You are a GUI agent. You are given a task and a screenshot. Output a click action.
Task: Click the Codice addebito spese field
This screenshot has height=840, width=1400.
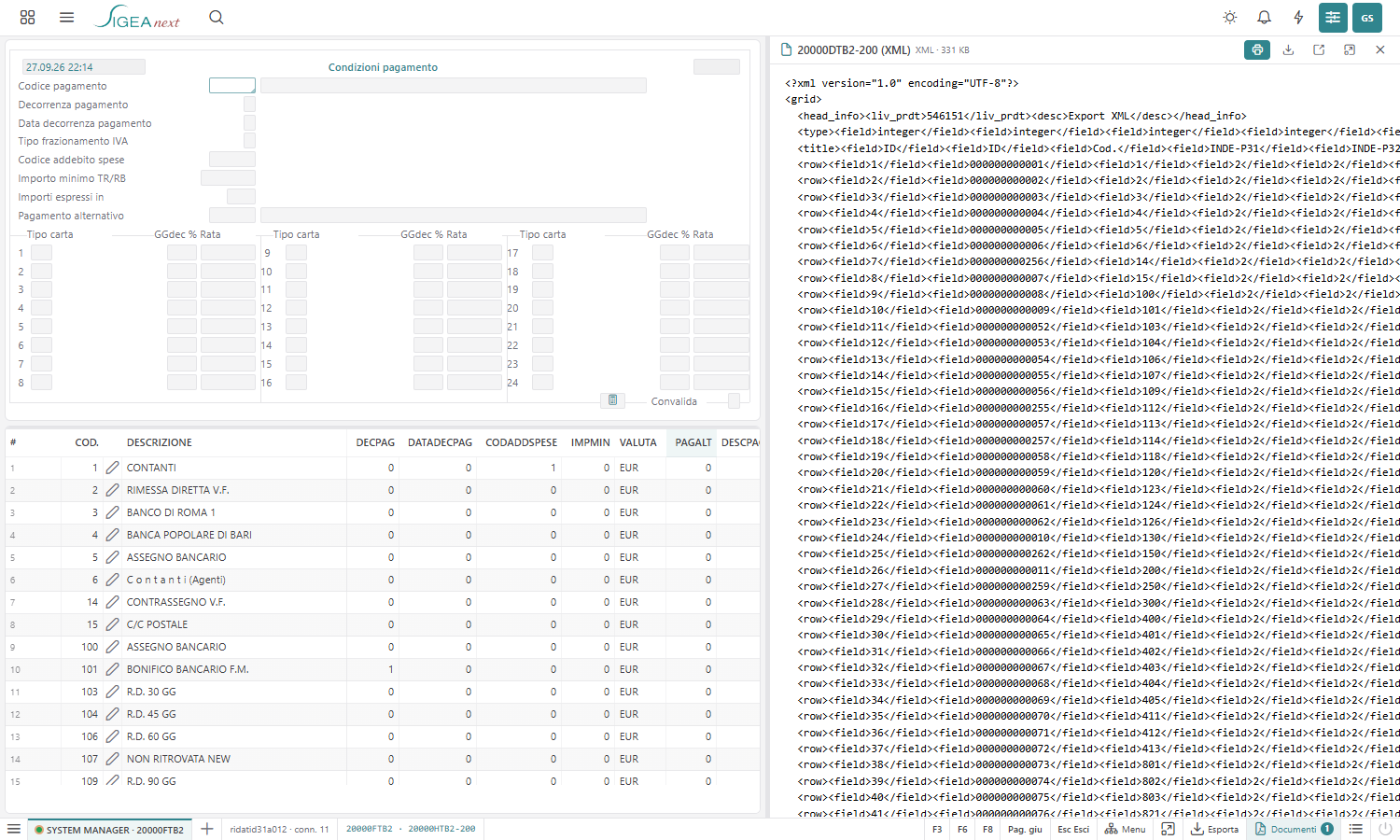tap(232, 159)
